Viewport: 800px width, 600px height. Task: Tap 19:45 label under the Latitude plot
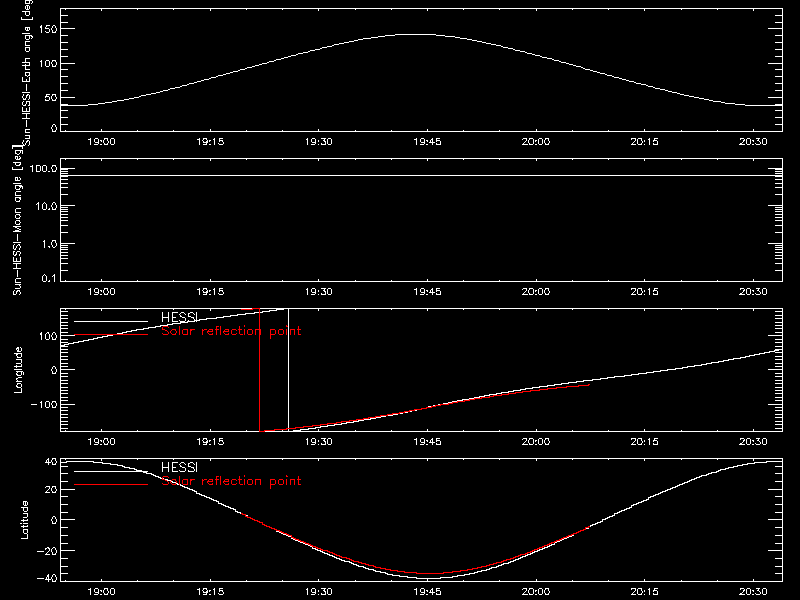[x=427, y=592]
